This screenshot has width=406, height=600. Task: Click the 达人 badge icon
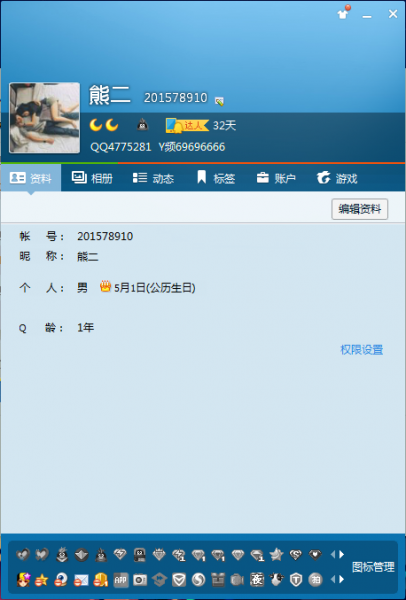tap(187, 126)
